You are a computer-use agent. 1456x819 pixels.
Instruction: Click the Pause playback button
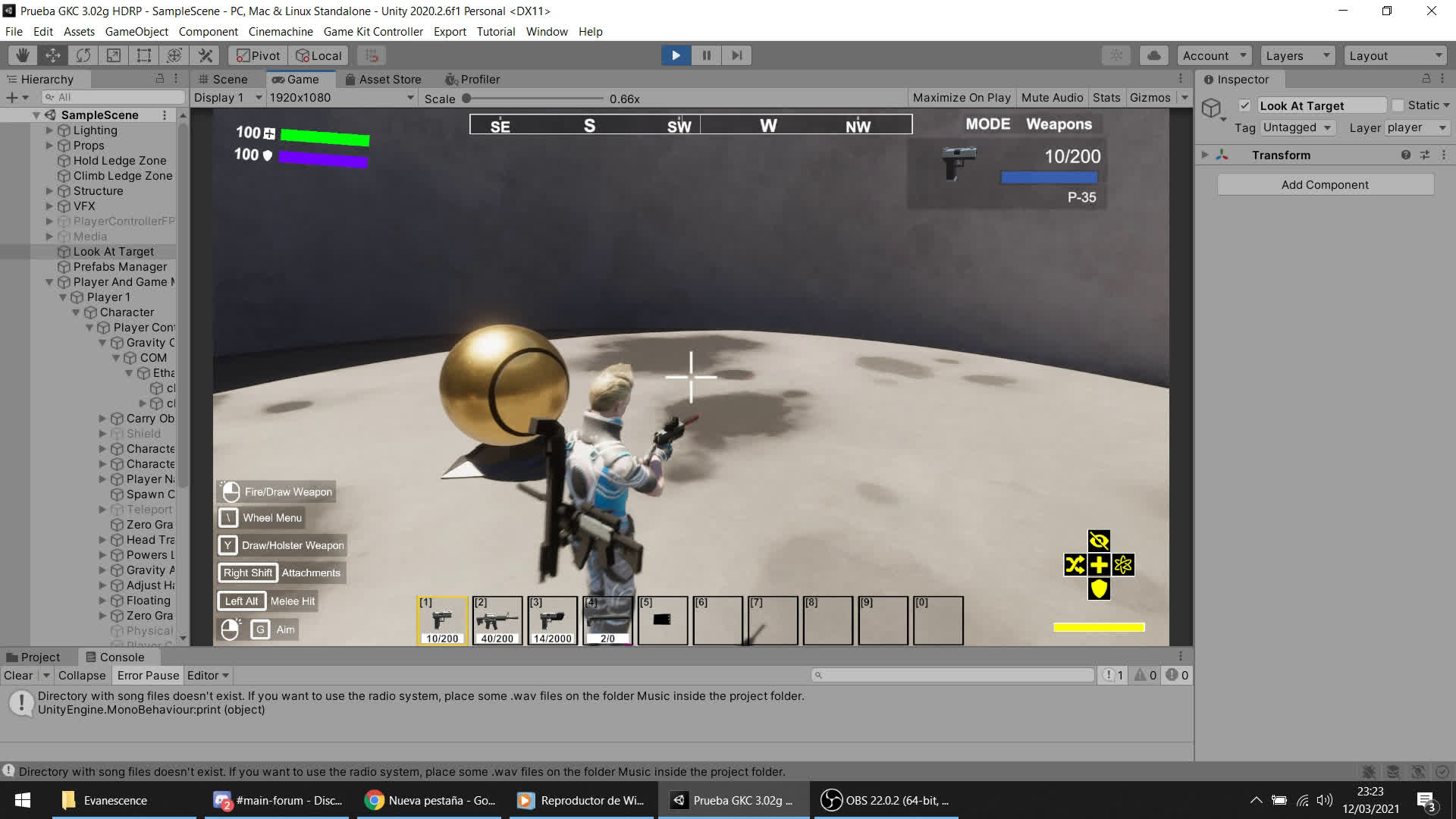706,55
